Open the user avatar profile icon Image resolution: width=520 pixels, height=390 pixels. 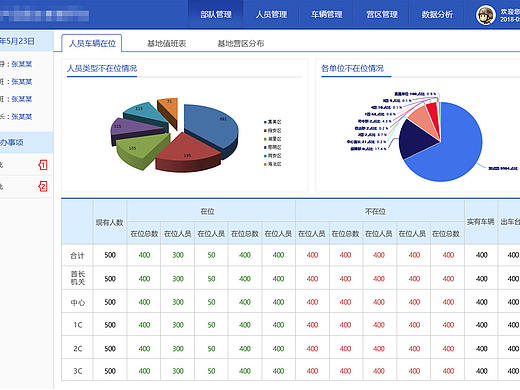pyautogui.click(x=485, y=15)
